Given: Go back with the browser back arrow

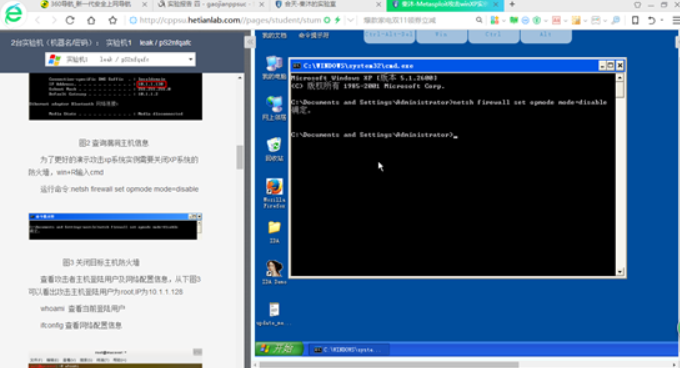Looking at the screenshot, I should point(38,20).
